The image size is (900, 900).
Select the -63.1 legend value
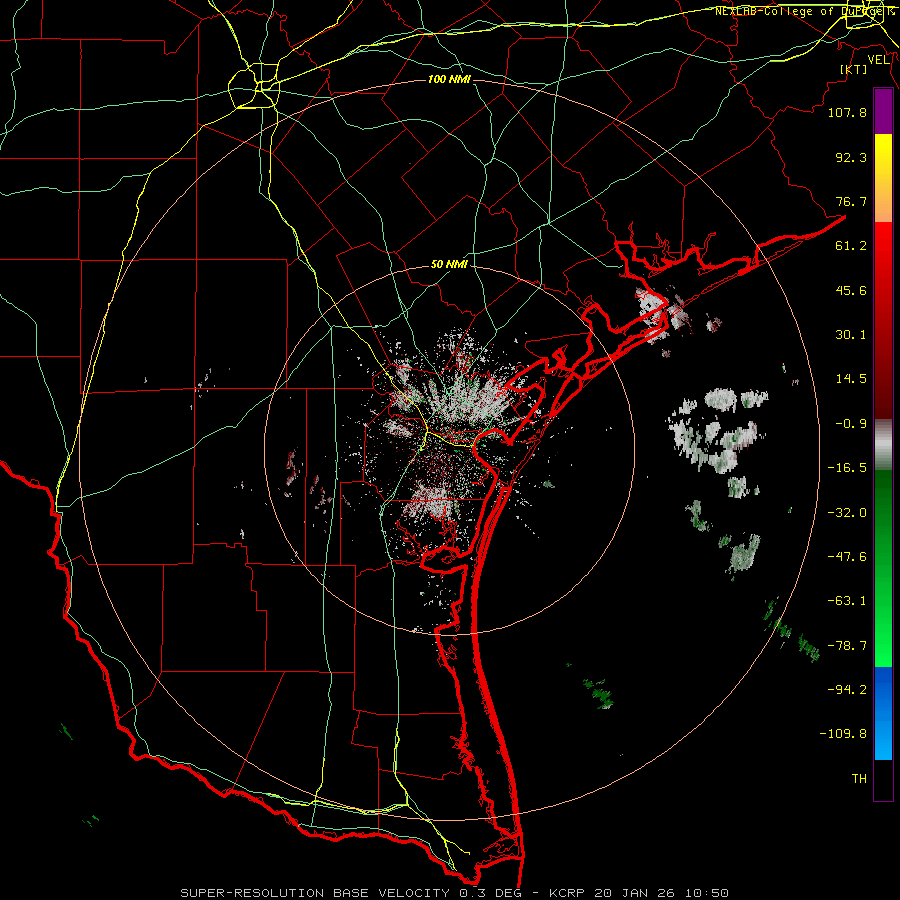click(847, 601)
